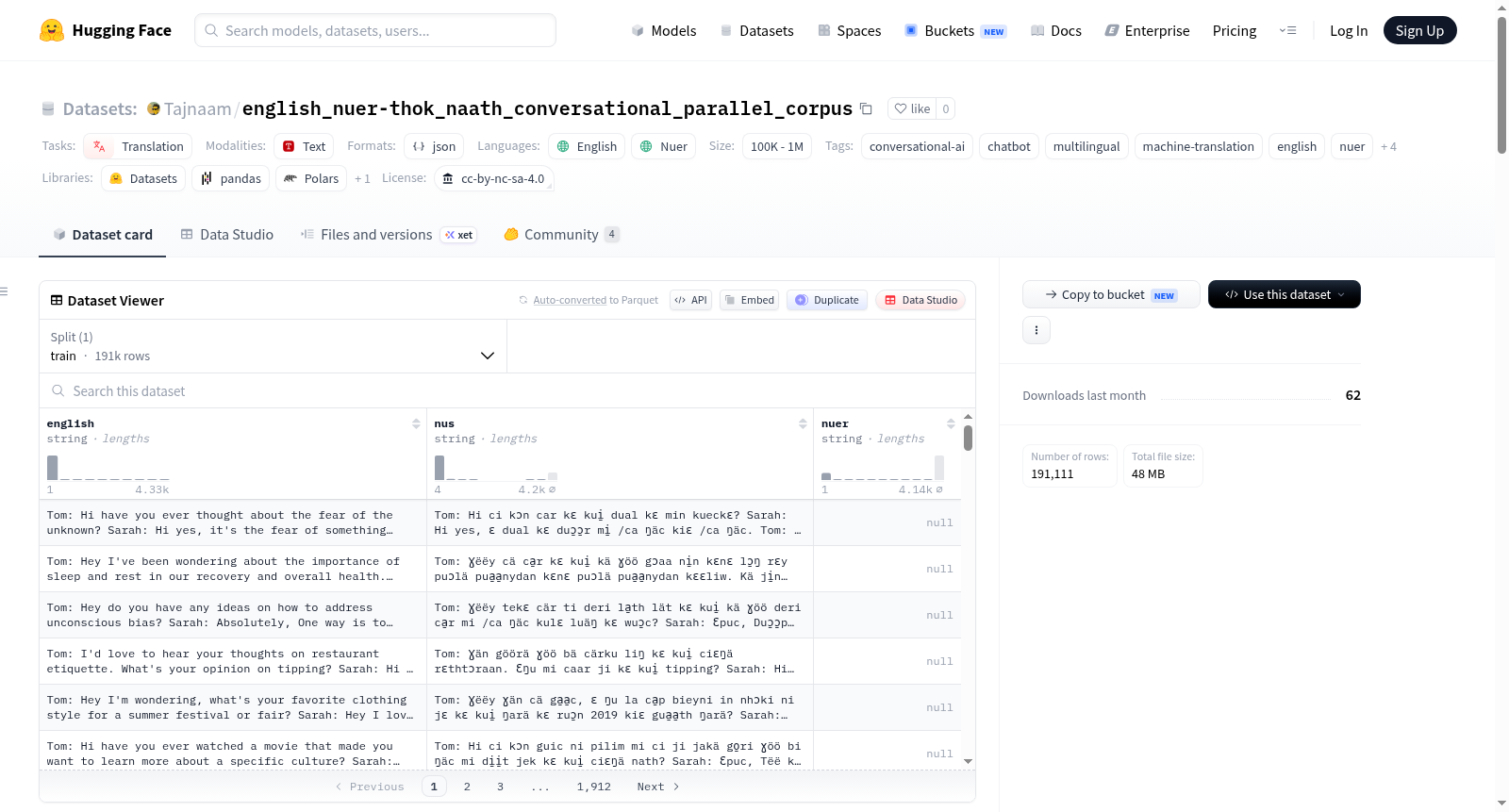Expand the Use this dataset dropdown
The image size is (1509, 812).
1284,294
